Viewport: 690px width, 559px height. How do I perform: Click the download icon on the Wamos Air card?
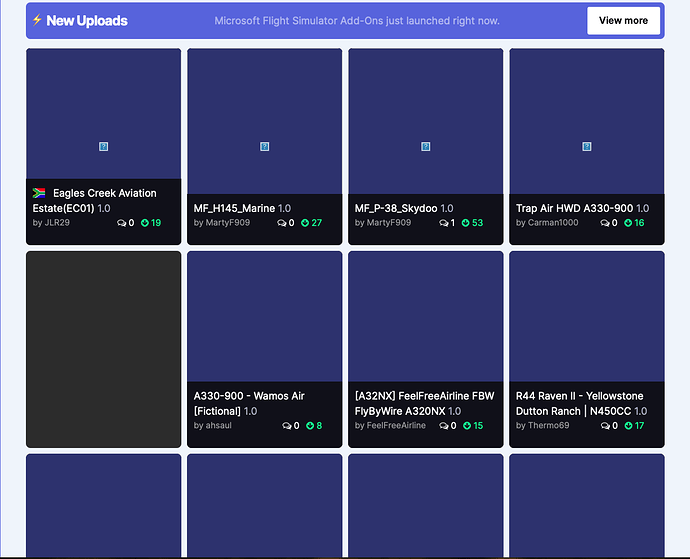coord(310,426)
